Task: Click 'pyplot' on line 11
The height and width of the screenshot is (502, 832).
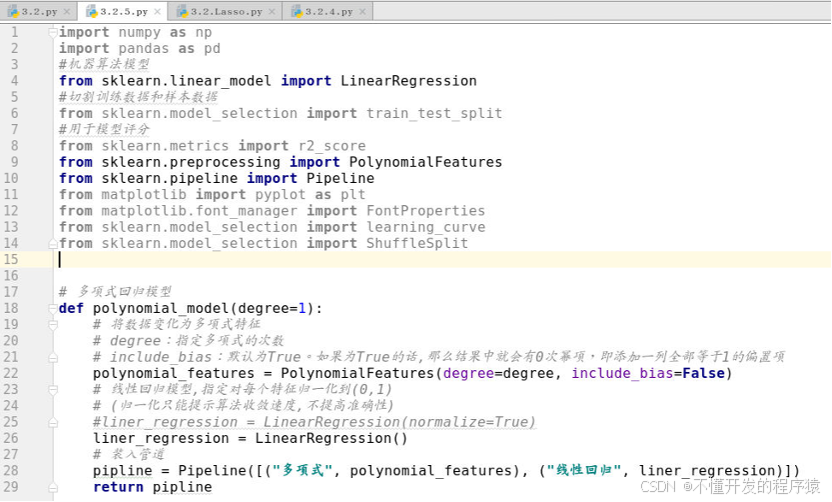Action: (280, 195)
